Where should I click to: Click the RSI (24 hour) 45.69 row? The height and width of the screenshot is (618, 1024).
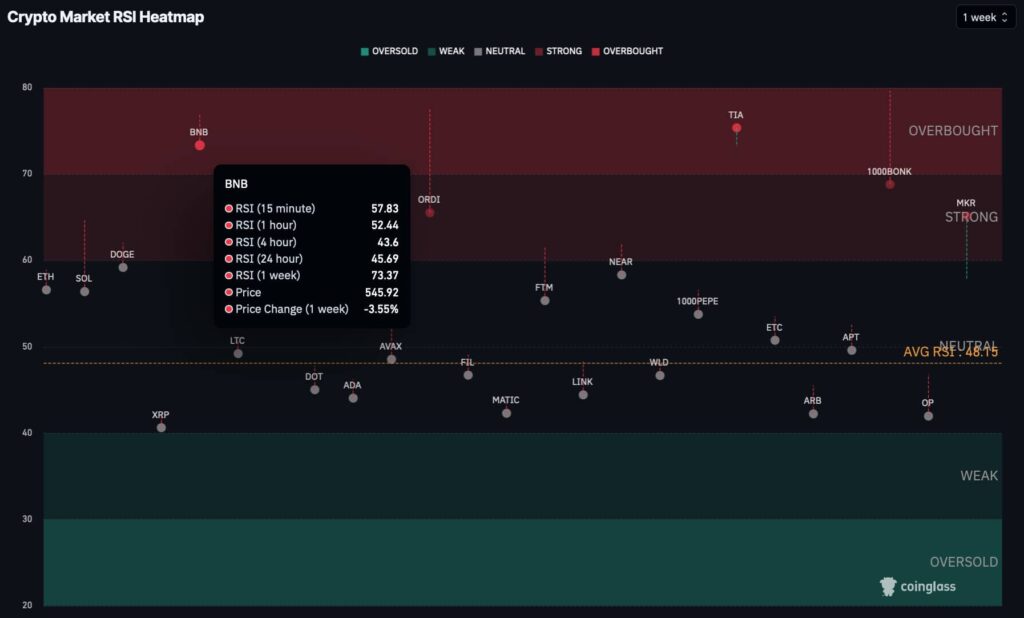pos(312,259)
